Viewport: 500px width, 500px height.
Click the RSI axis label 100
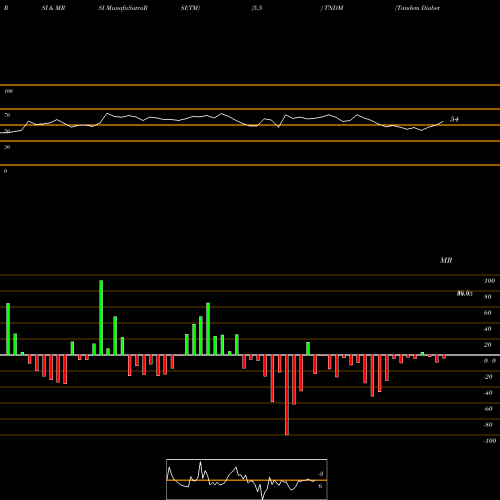[8, 91]
